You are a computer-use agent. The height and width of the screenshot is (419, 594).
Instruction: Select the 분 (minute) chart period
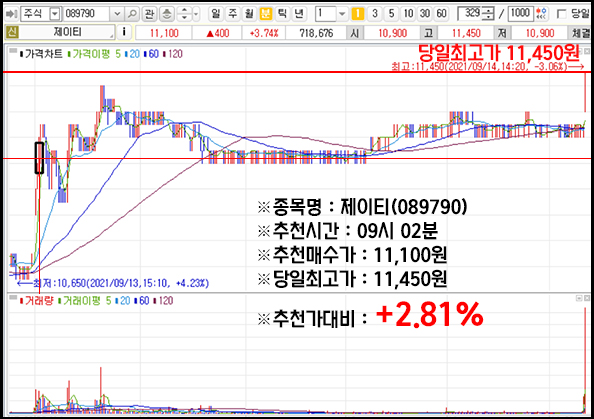click(x=266, y=14)
